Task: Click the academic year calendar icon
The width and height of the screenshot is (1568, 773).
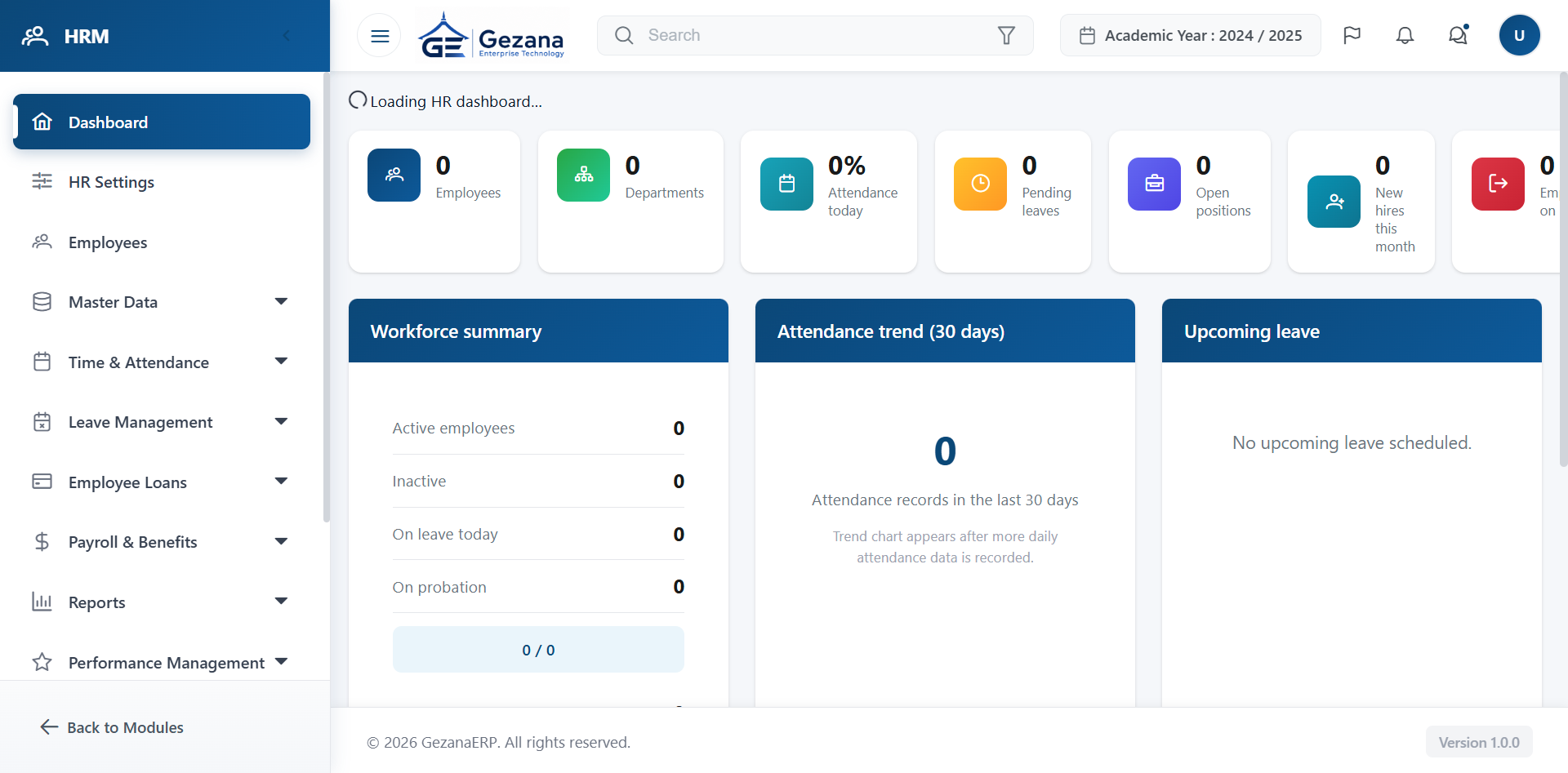Action: click(x=1087, y=35)
